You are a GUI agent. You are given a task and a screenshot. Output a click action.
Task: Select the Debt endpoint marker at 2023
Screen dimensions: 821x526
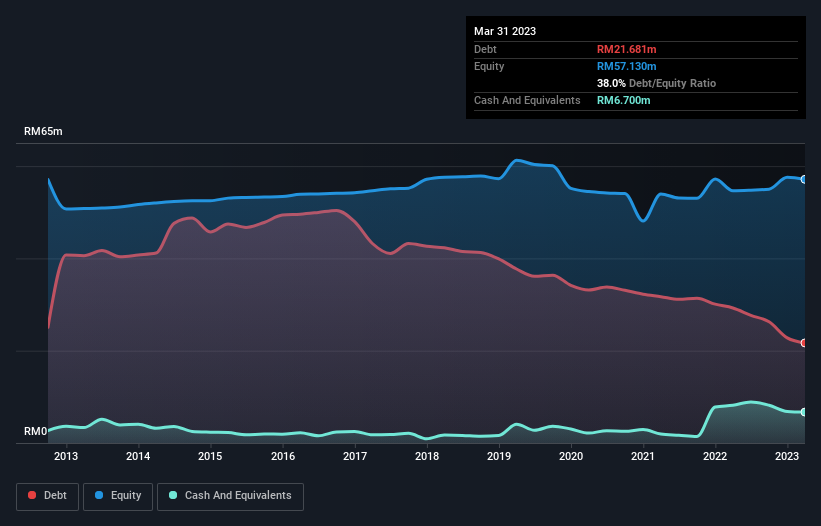[804, 343]
